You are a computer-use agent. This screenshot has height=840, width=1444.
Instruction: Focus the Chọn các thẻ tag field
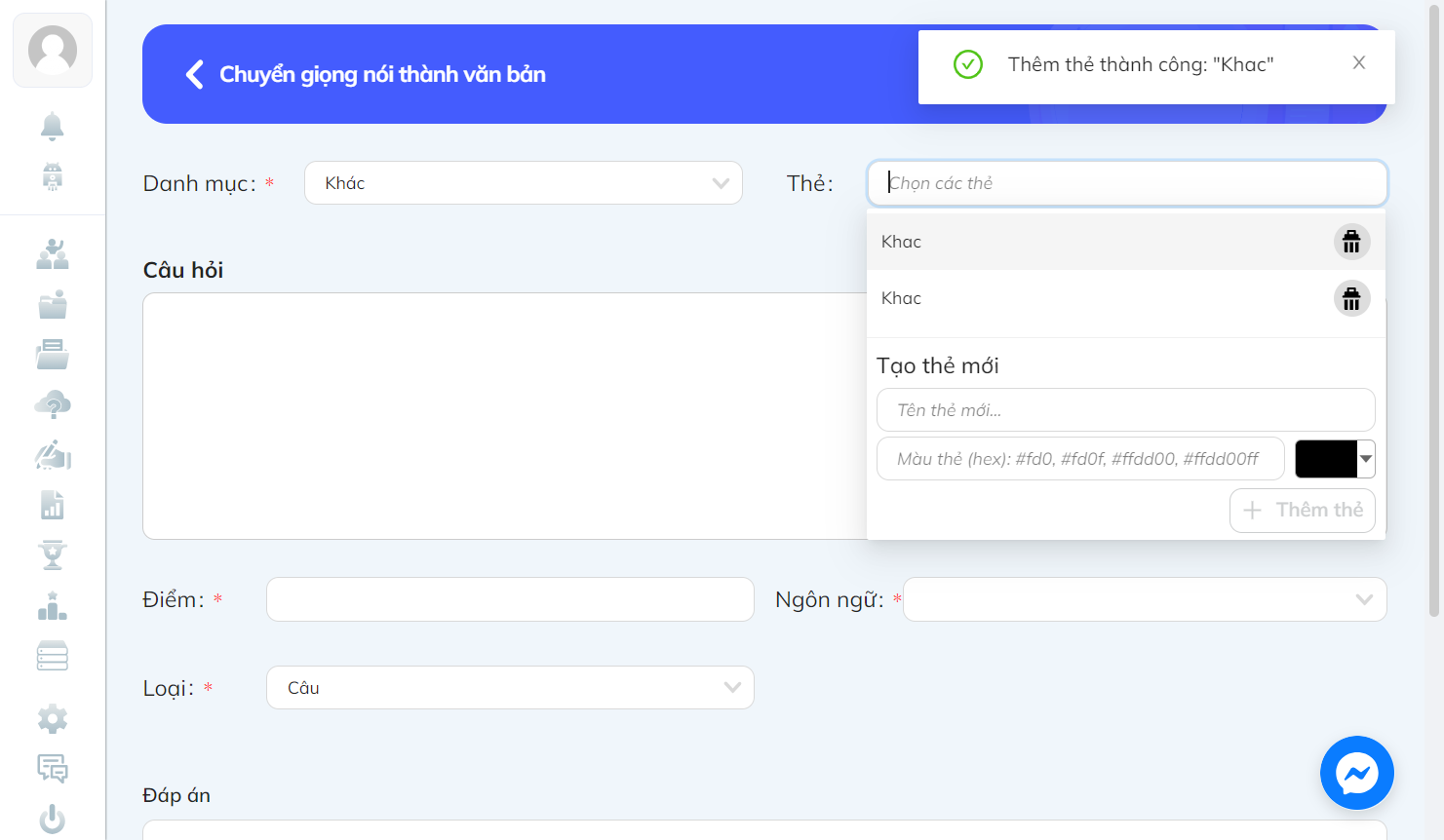1127,183
